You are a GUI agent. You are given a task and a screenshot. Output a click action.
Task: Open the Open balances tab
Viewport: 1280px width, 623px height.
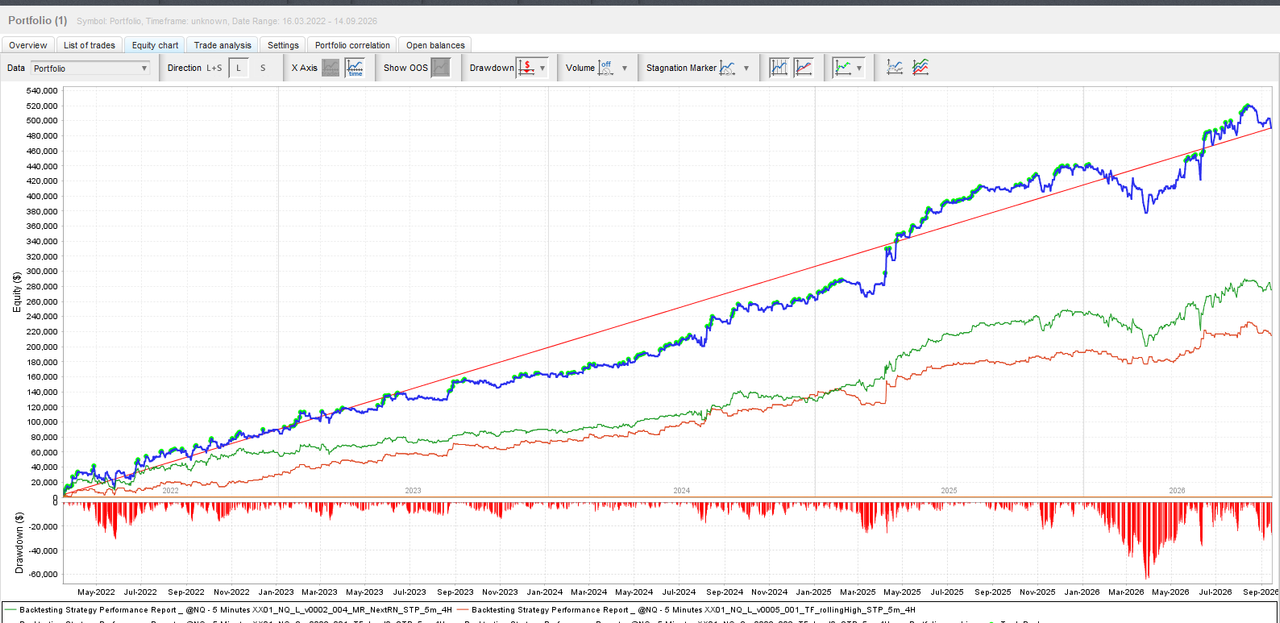435,45
